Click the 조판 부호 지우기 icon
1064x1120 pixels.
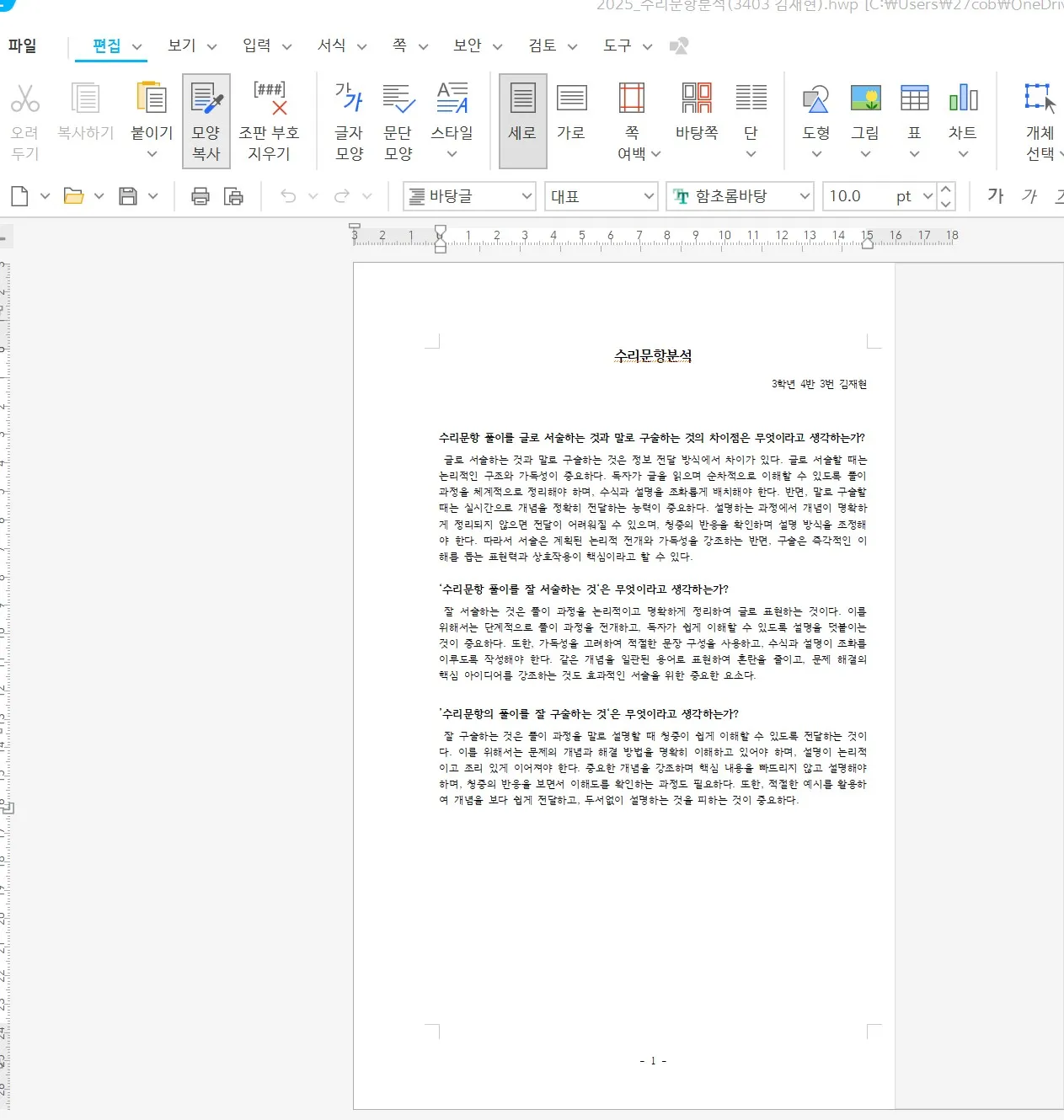coord(269,120)
